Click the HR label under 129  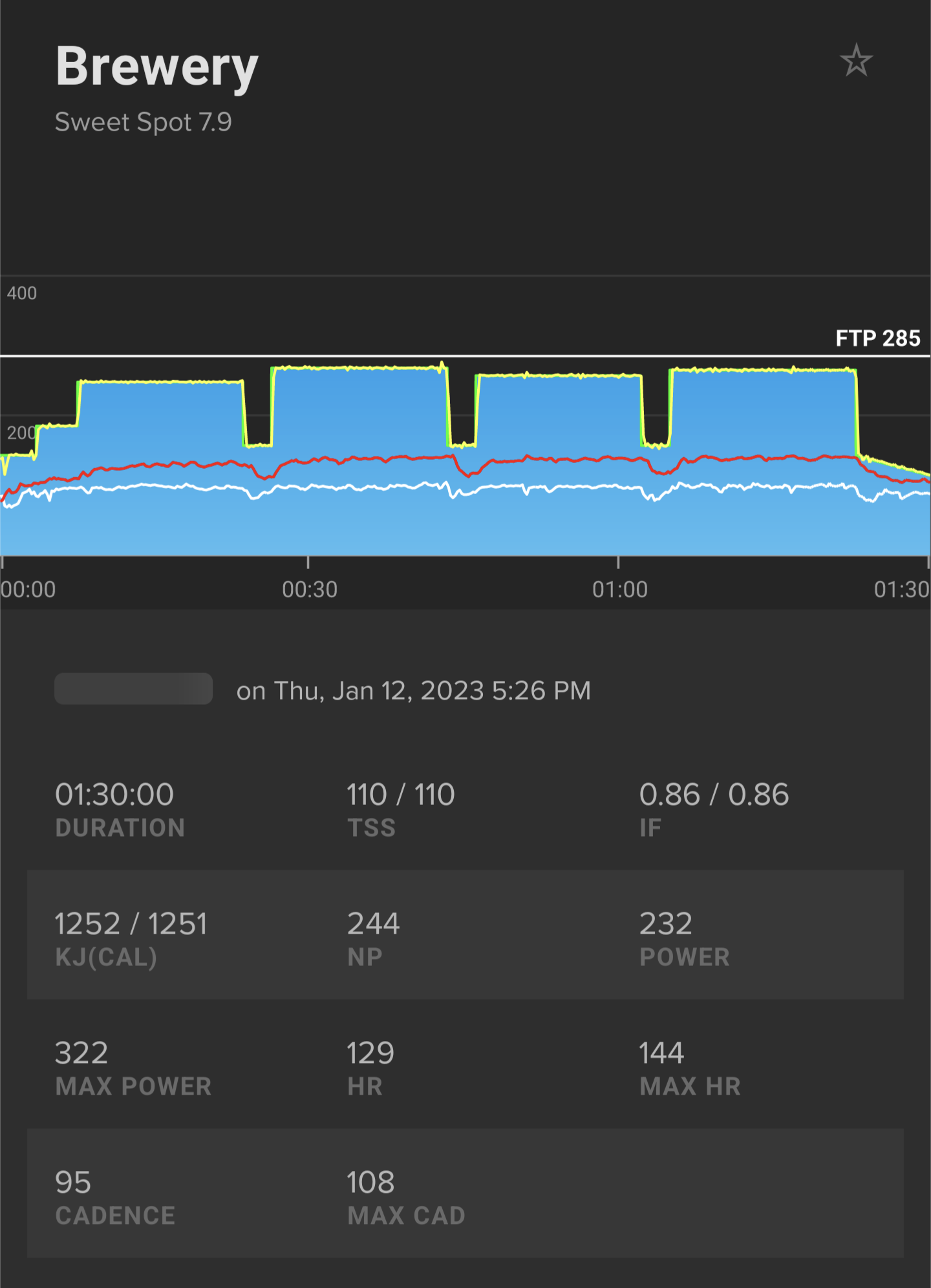point(365,1087)
